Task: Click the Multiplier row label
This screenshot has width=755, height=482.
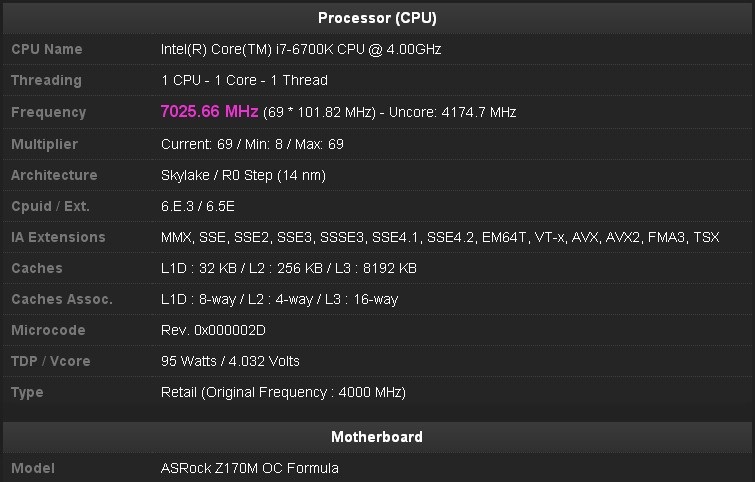Action: coord(44,144)
